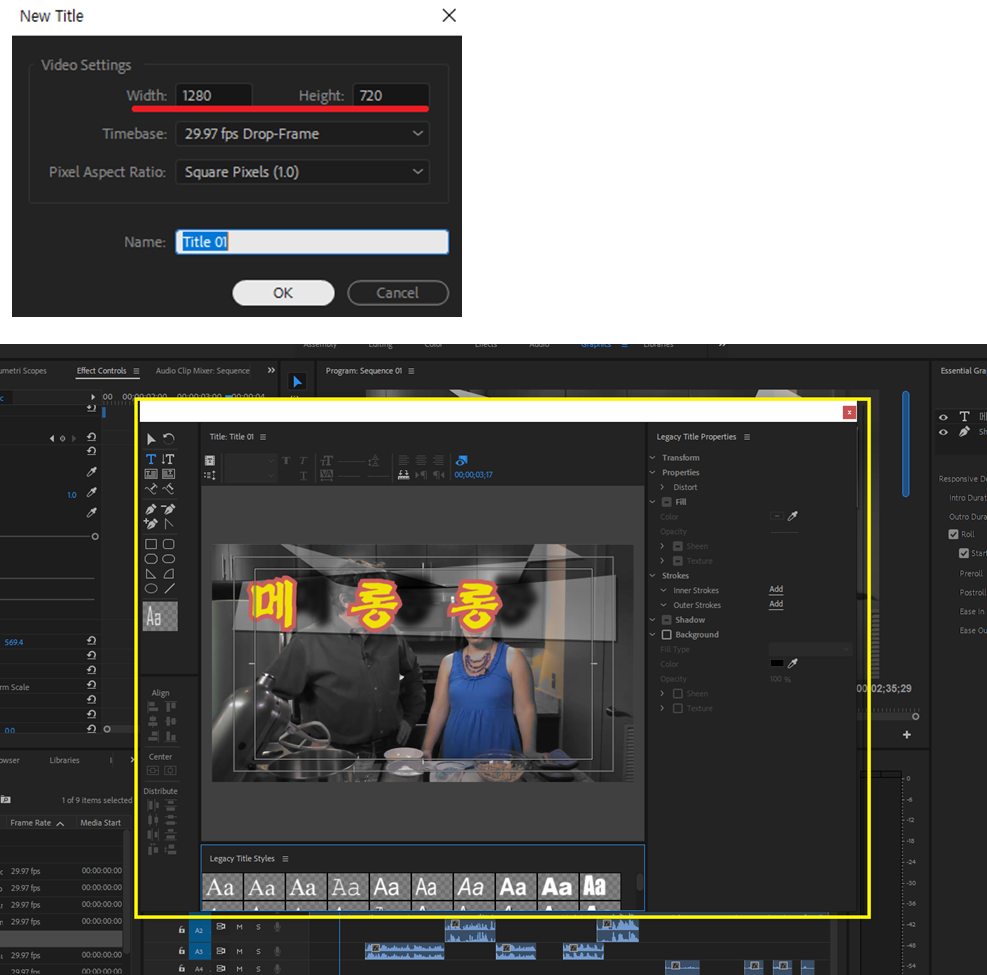Click Cancel in the New Title dialog
987x975 pixels.
pos(398,293)
